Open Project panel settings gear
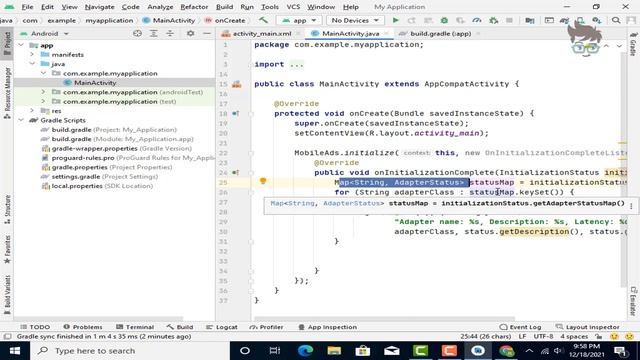The height and width of the screenshot is (360, 640). coord(190,33)
